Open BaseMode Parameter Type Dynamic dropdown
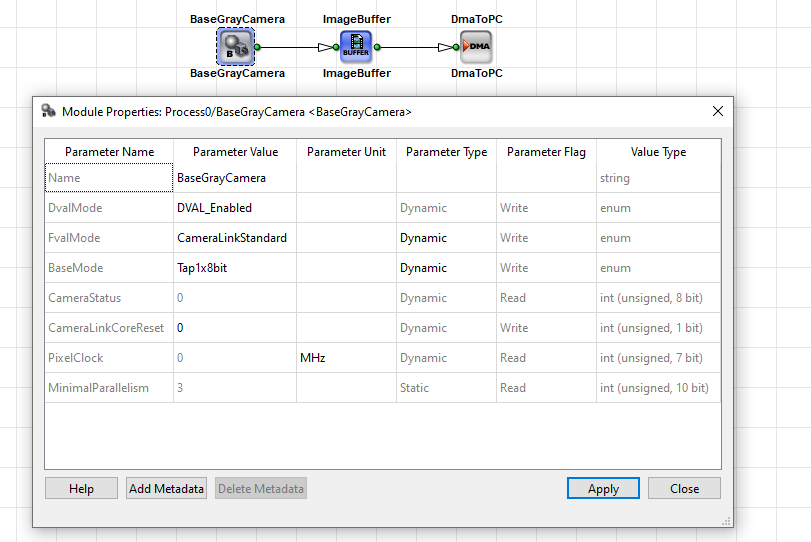This screenshot has width=811, height=542. (x=446, y=268)
